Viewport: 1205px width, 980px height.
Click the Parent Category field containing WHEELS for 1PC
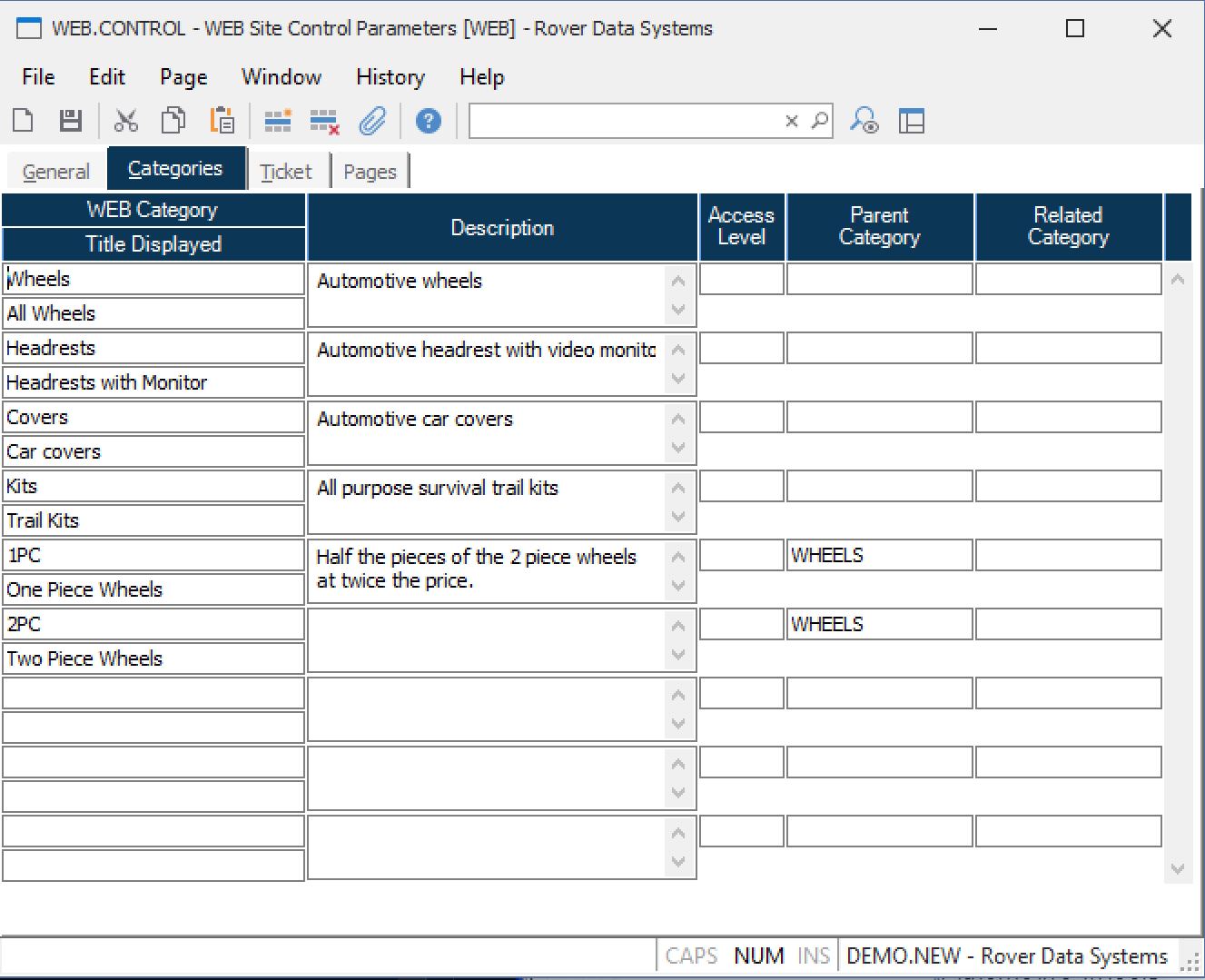[x=879, y=556]
